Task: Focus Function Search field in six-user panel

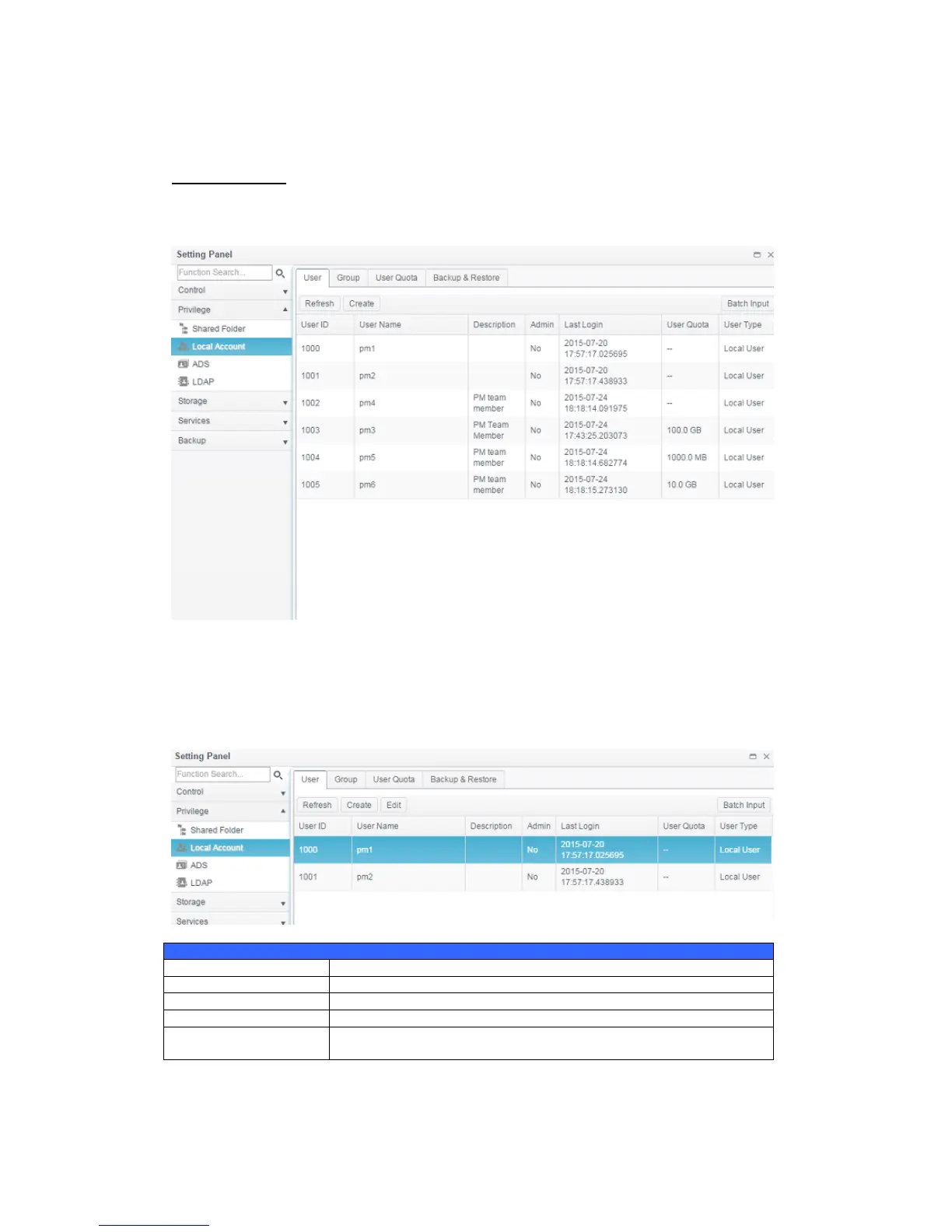Action: tap(225, 273)
